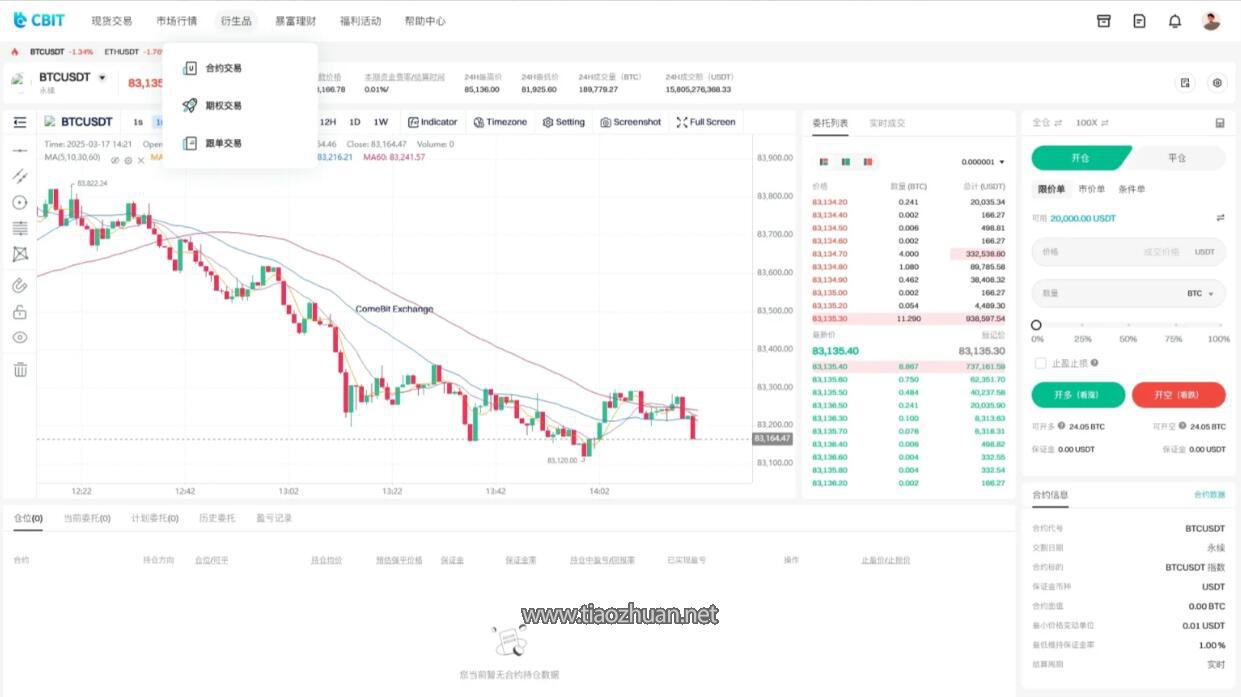This screenshot has height=697, width=1241.
Task: Open the calculator icon in order panel
Action: pyautogui.click(x=1220, y=123)
